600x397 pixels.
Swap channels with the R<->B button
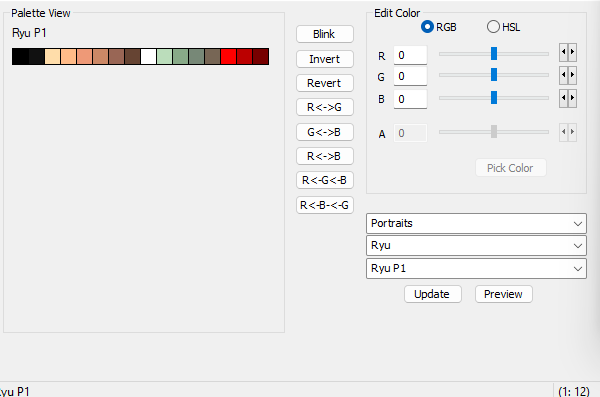[x=324, y=156]
